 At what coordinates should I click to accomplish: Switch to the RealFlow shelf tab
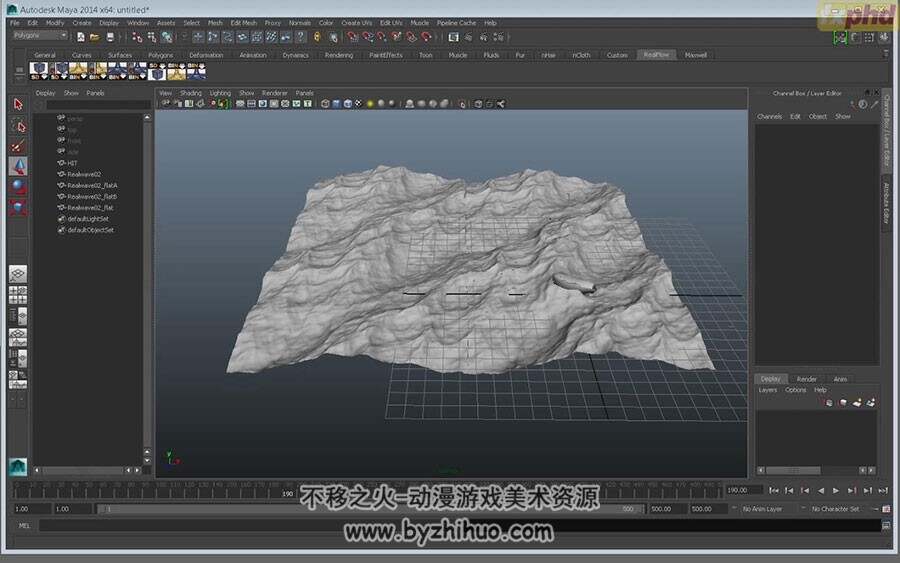point(656,55)
